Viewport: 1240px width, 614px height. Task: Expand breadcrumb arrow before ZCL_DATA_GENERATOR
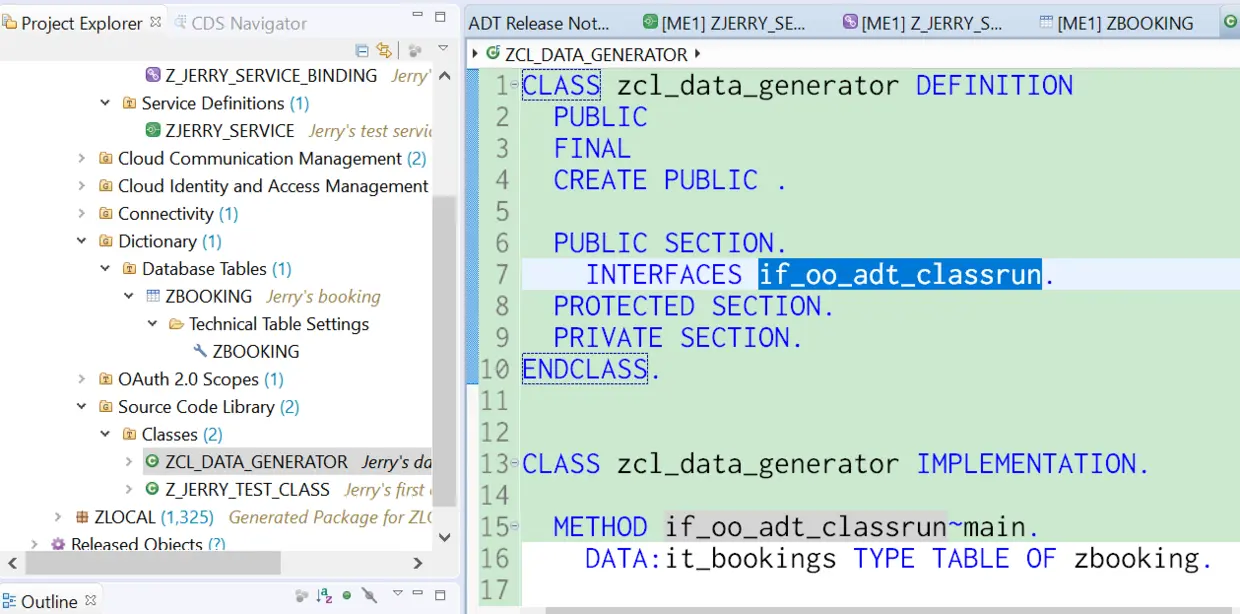[475, 54]
